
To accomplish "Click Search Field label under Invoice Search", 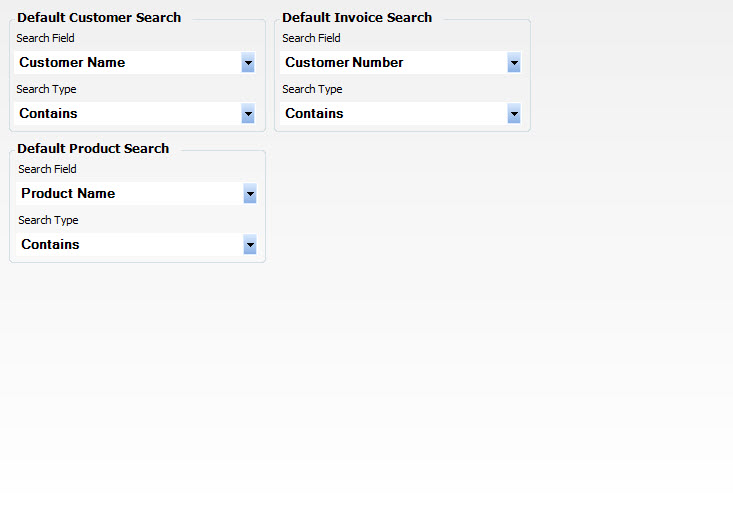I will (x=311, y=38).
